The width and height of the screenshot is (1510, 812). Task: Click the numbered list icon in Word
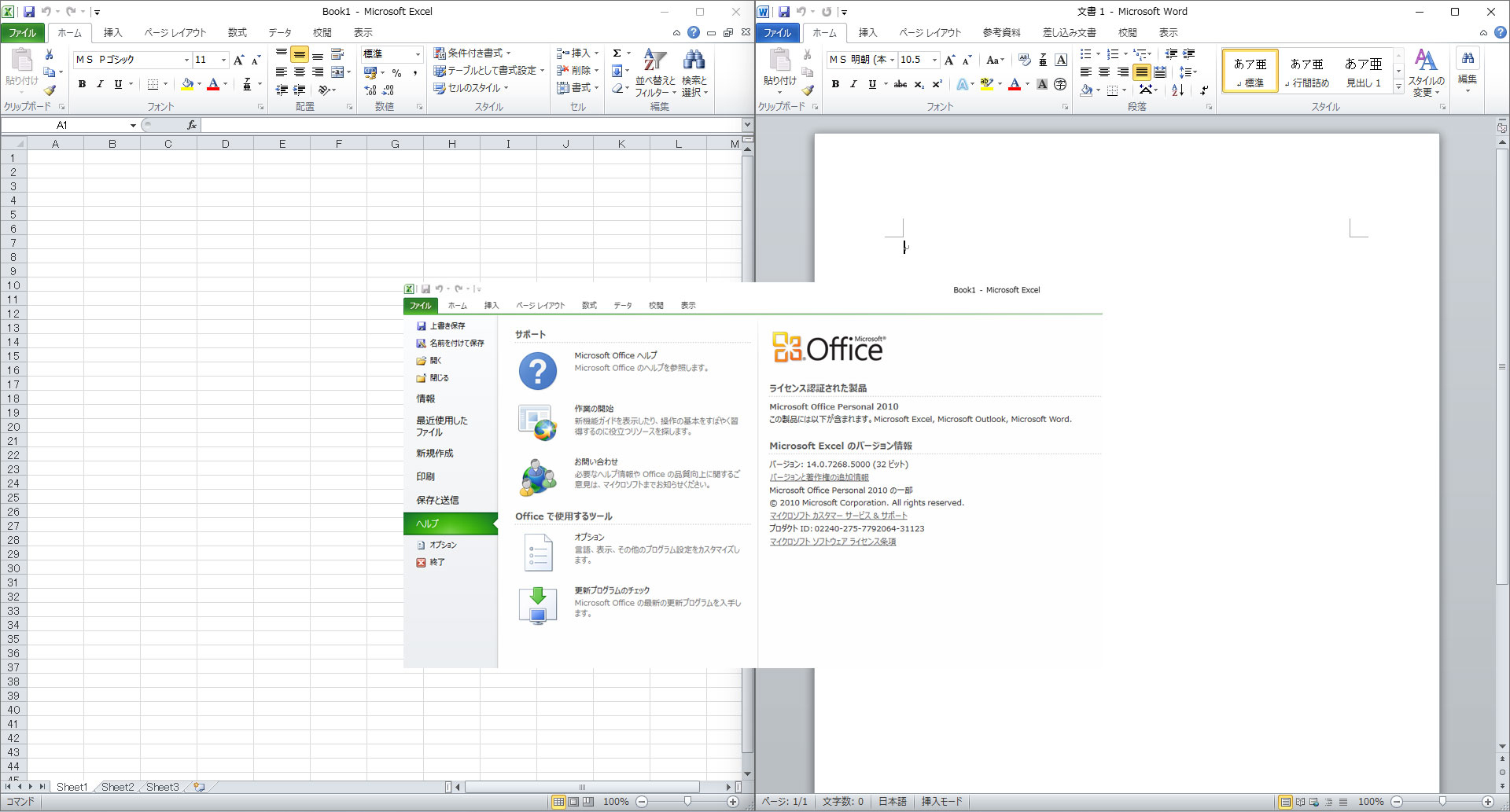[x=1113, y=54]
